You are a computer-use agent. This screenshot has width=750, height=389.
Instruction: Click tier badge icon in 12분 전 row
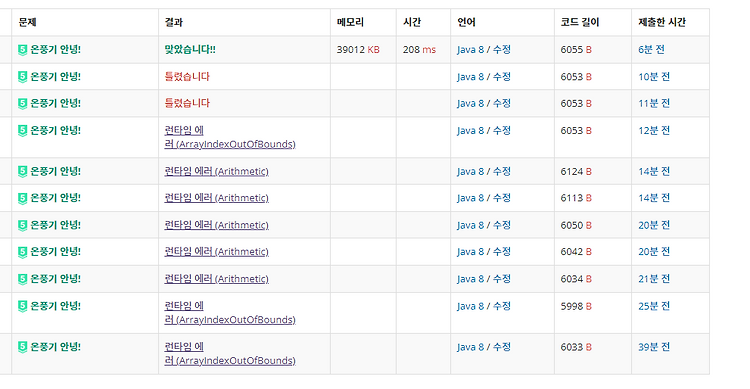coord(22,131)
